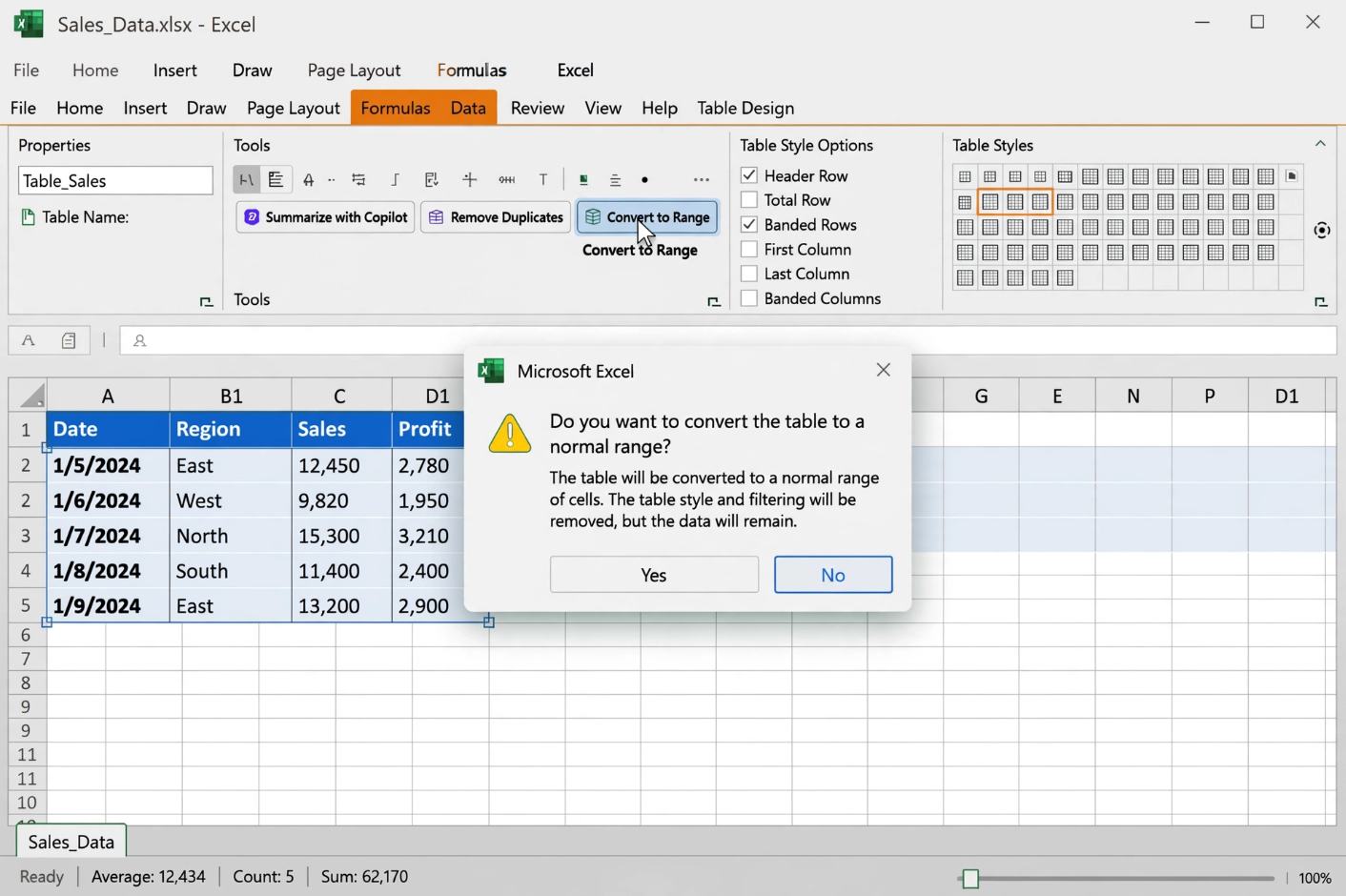Click the sort list icon with down arrow
Screen dimensions: 1346x896
[431, 179]
